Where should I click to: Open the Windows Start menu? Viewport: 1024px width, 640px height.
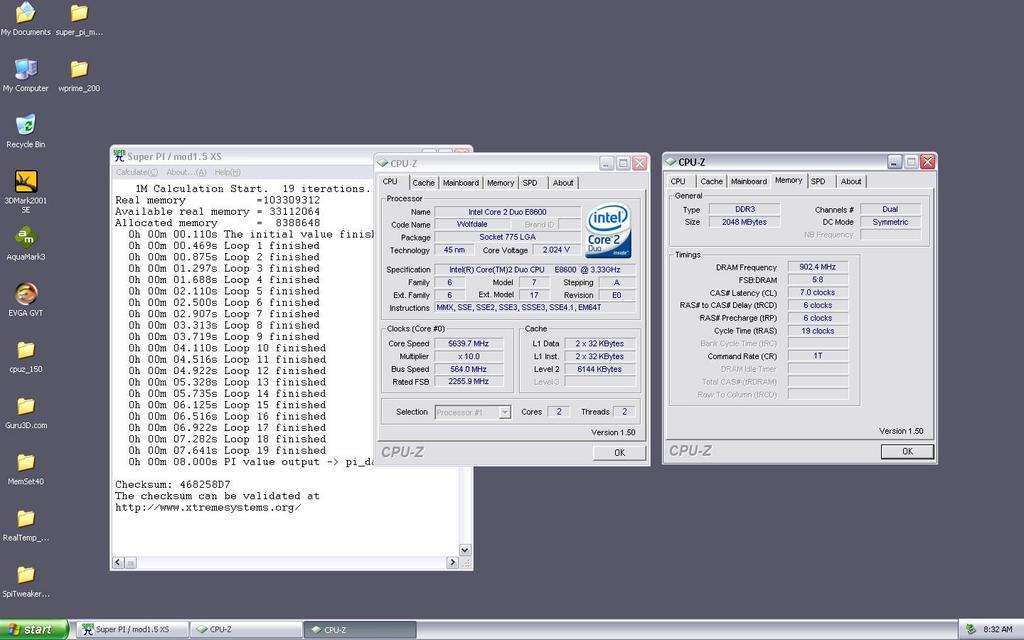tap(34, 630)
